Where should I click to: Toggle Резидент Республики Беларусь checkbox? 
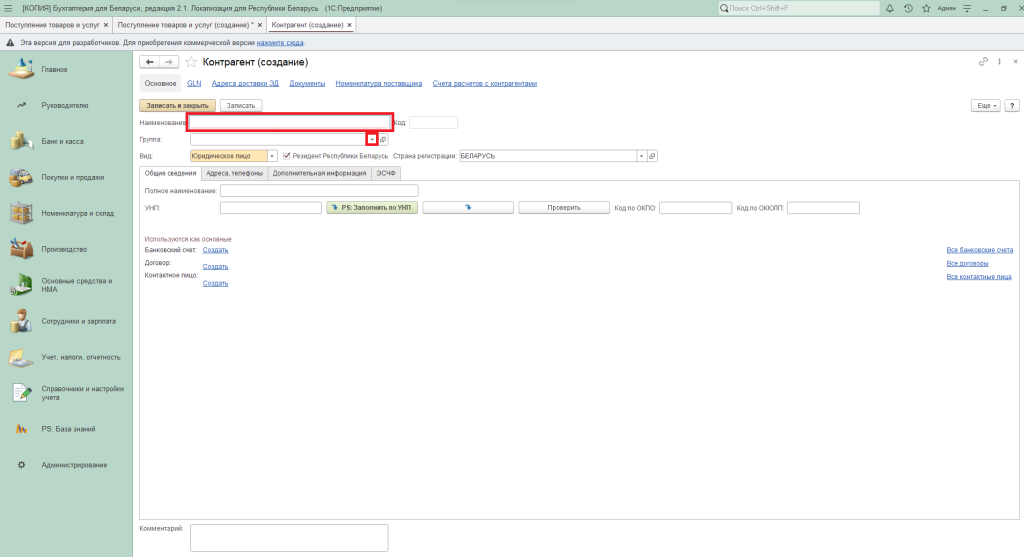point(287,156)
